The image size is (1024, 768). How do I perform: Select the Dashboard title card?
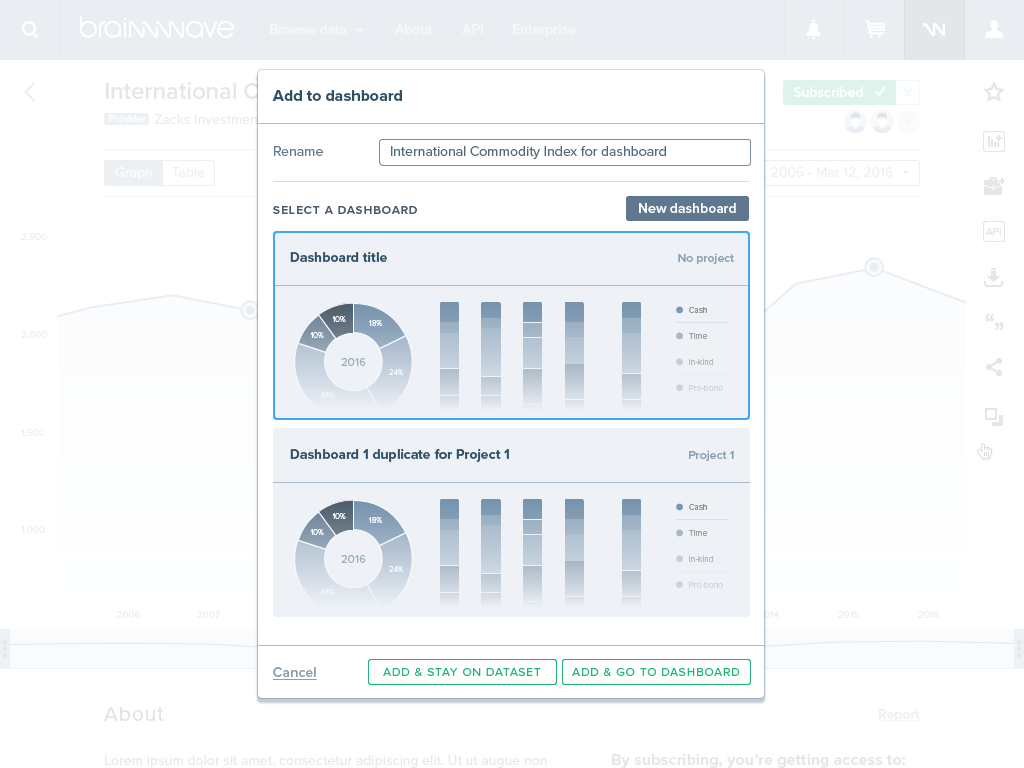(x=511, y=325)
